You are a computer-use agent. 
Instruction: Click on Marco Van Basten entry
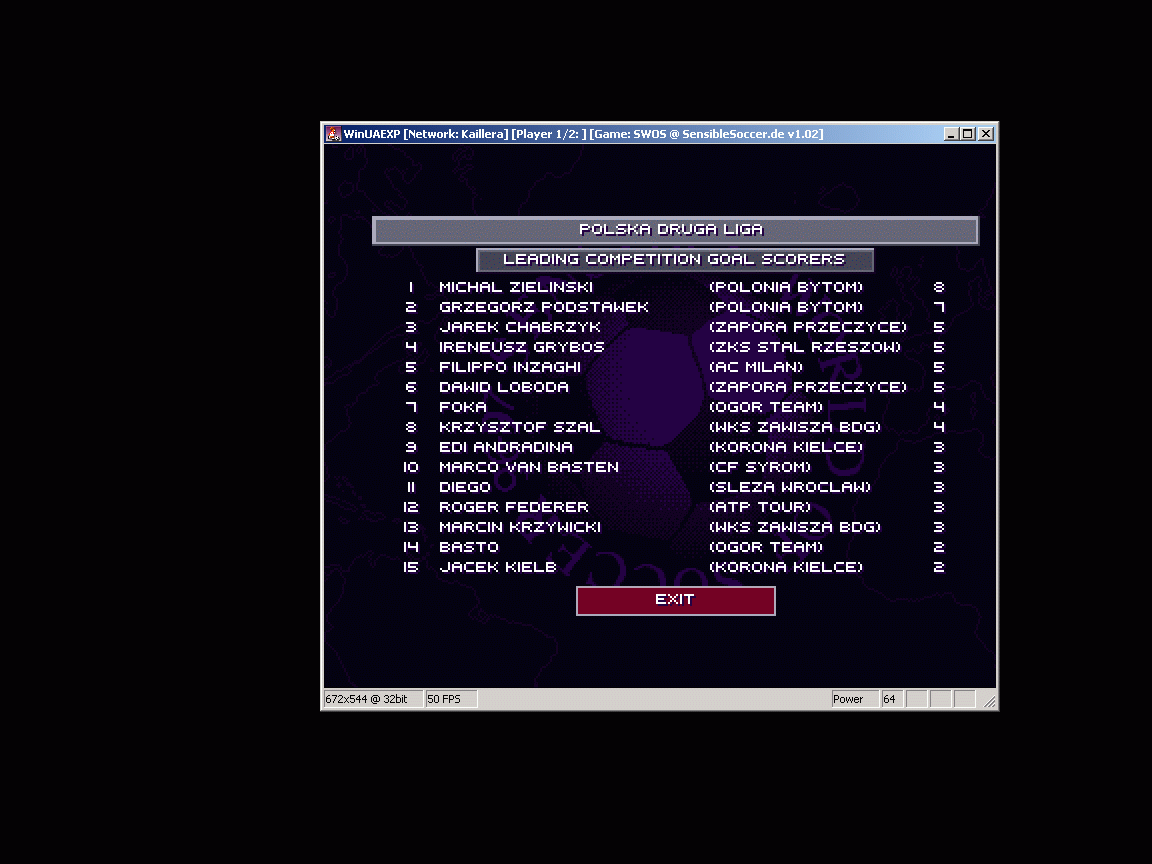[529, 467]
